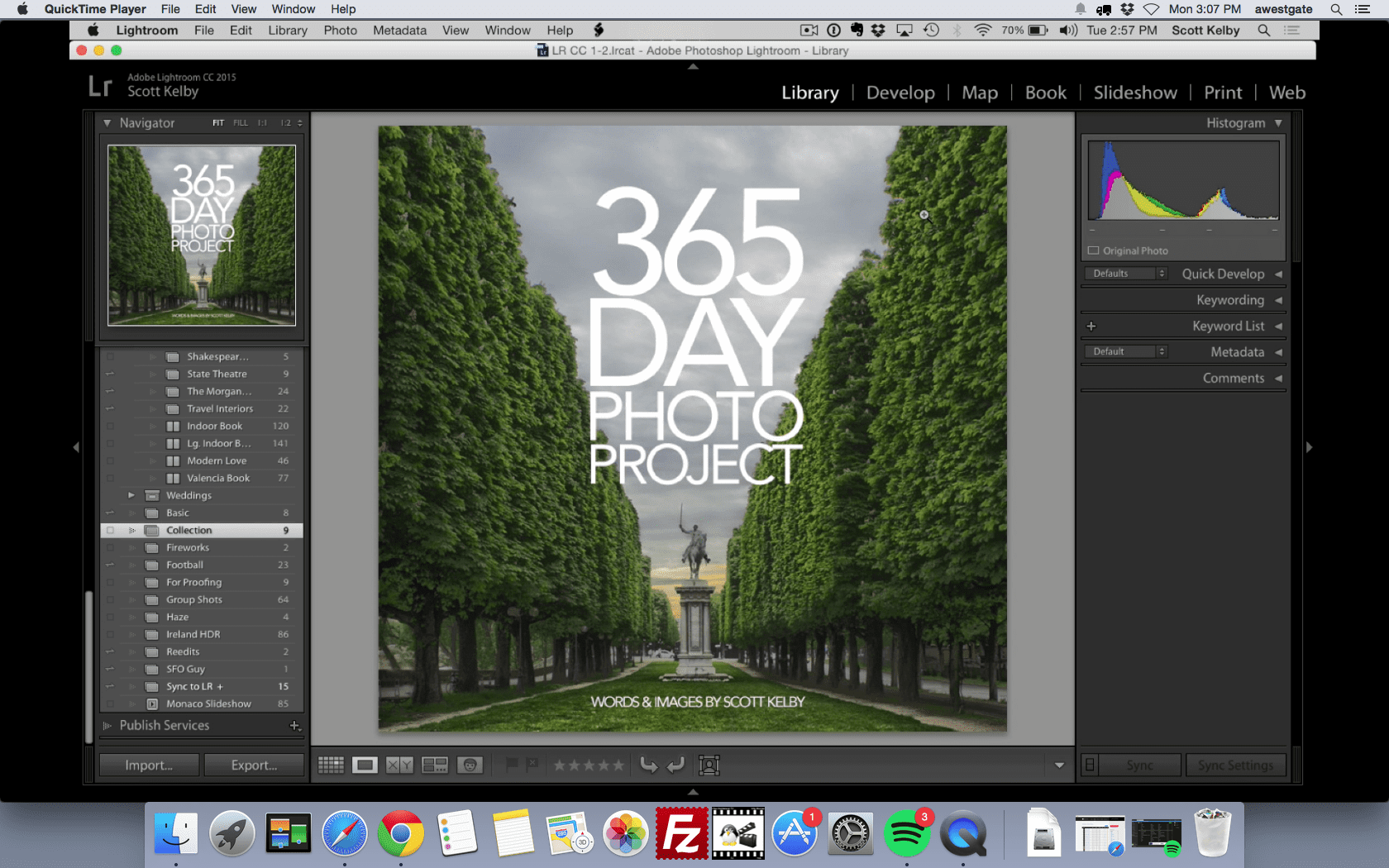
Task: Switch to Loupe view in the toolbar
Action: (x=364, y=765)
